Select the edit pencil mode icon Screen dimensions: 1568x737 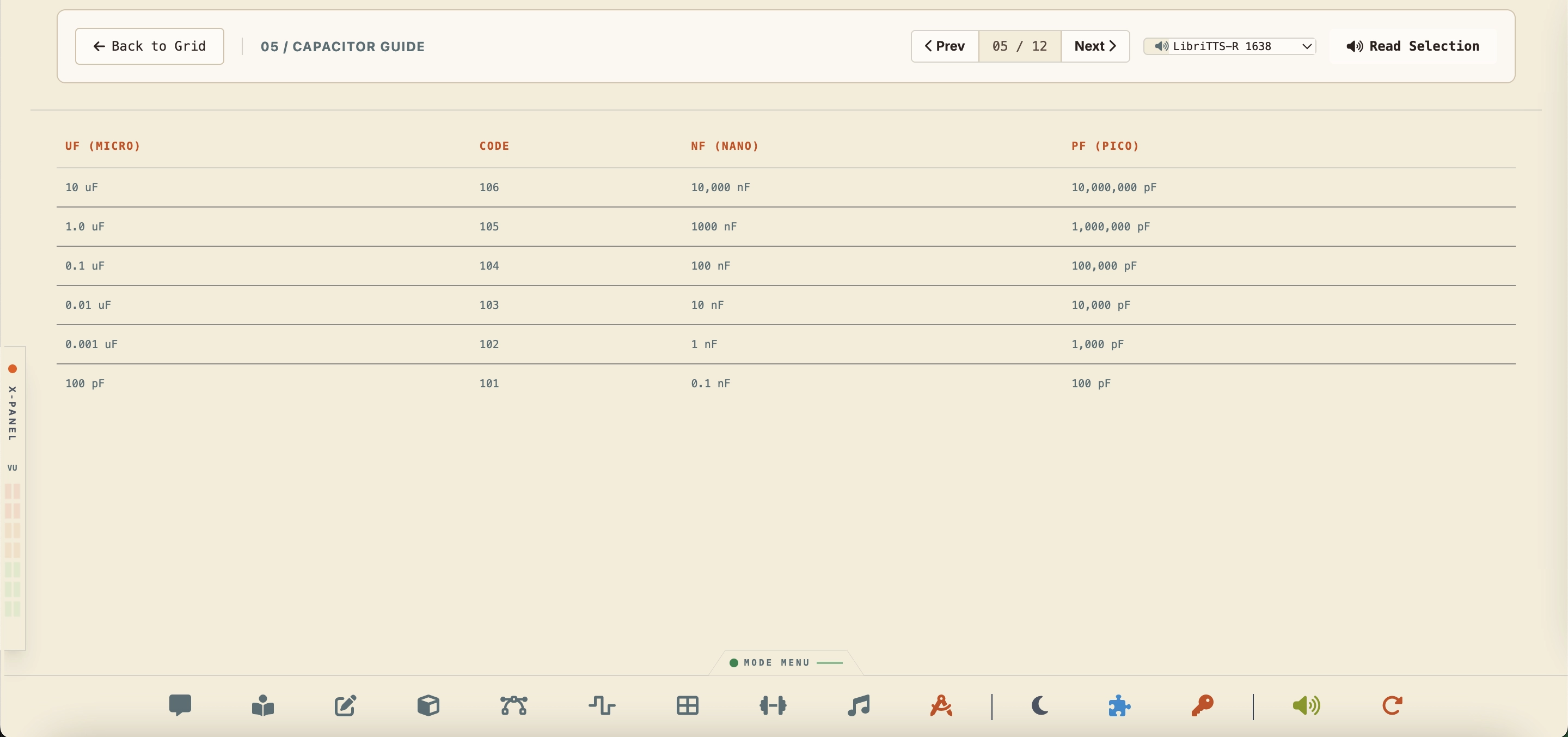[x=345, y=705]
